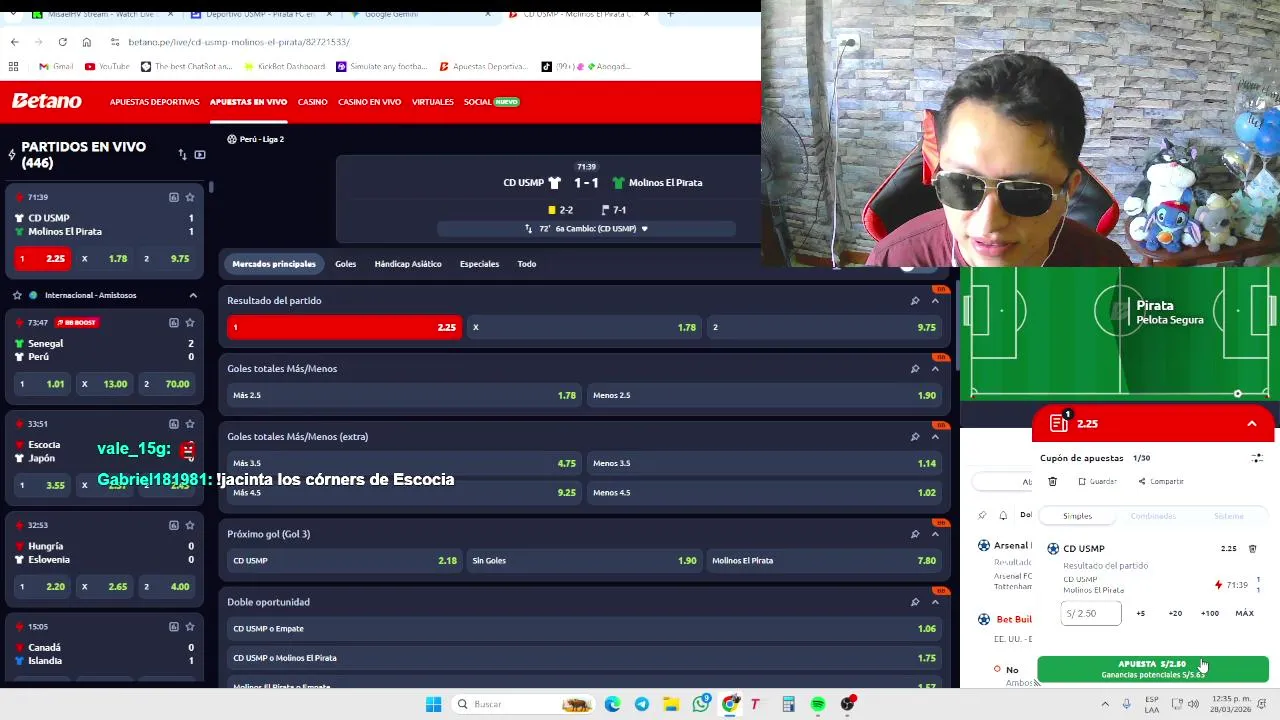The height and width of the screenshot is (720, 1280).
Task: Remove the CD USMP bet from slip
Action: point(1252,549)
